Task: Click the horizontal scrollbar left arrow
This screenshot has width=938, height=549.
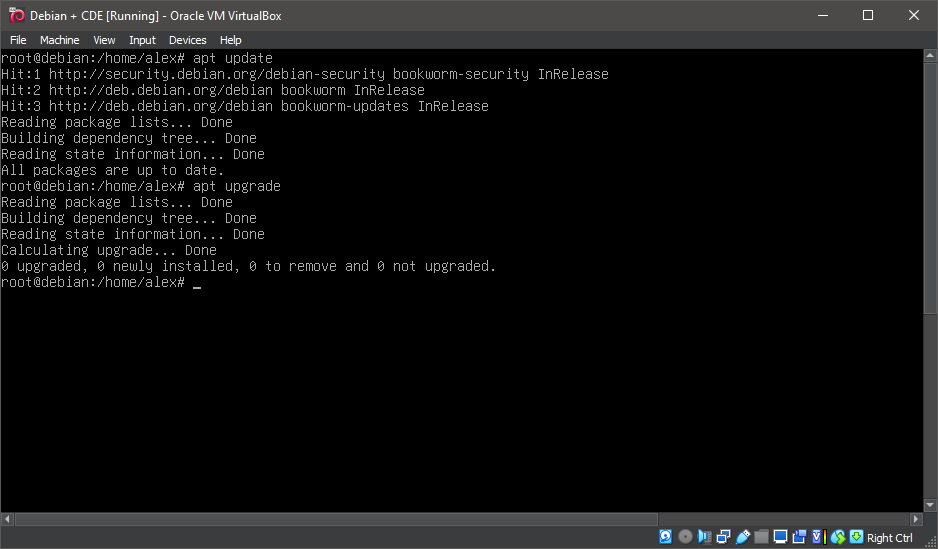Action: (8, 520)
